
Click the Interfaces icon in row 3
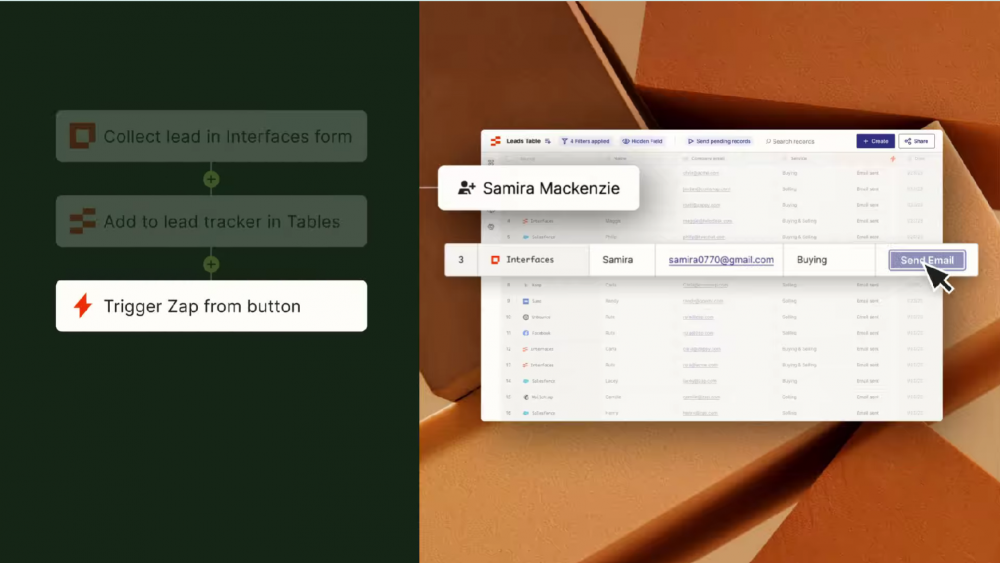click(494, 260)
